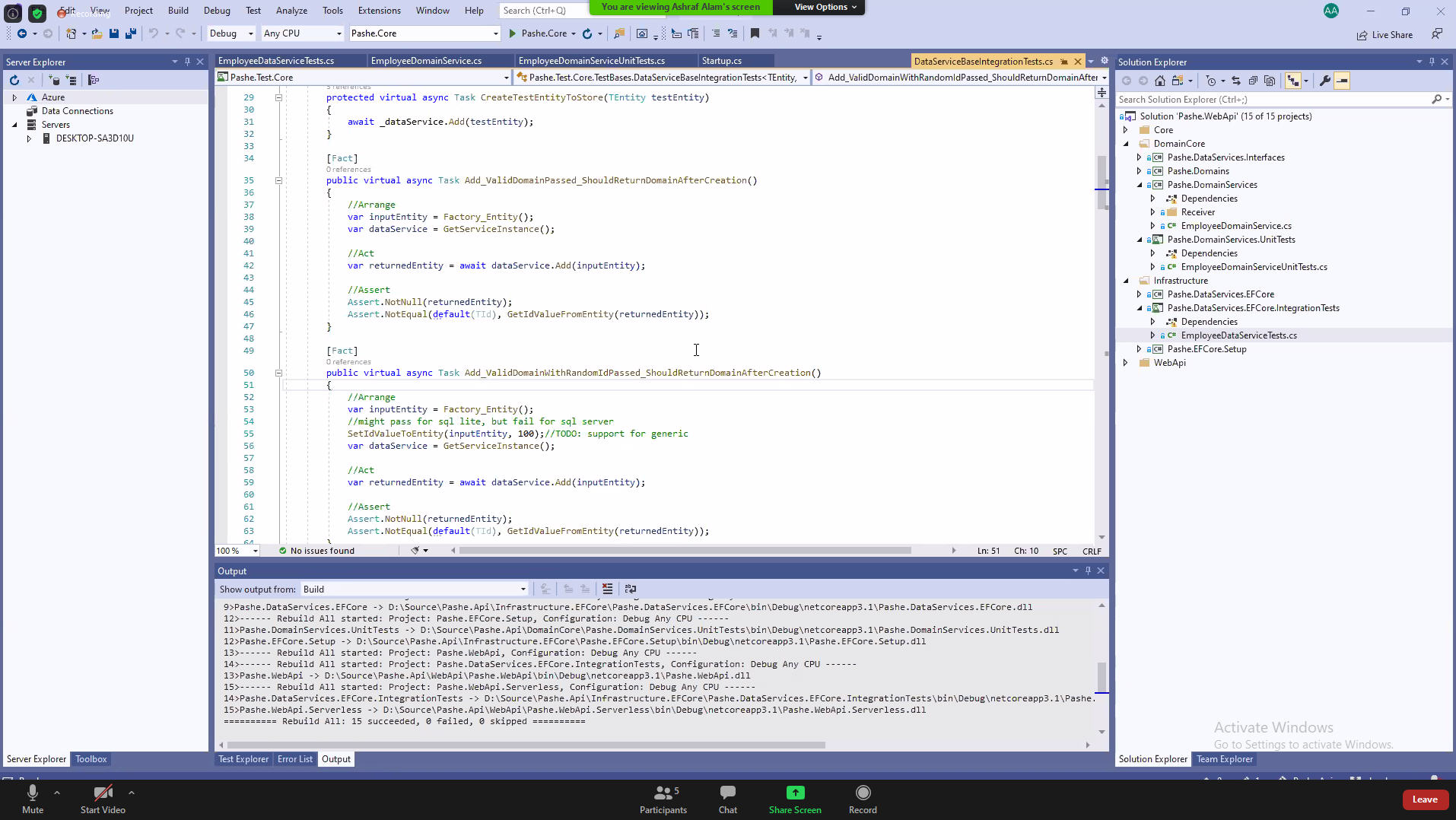Screen dimensions: 1456x820
Task: Open the Pashe.Core startup project dropdown
Action: (424, 33)
